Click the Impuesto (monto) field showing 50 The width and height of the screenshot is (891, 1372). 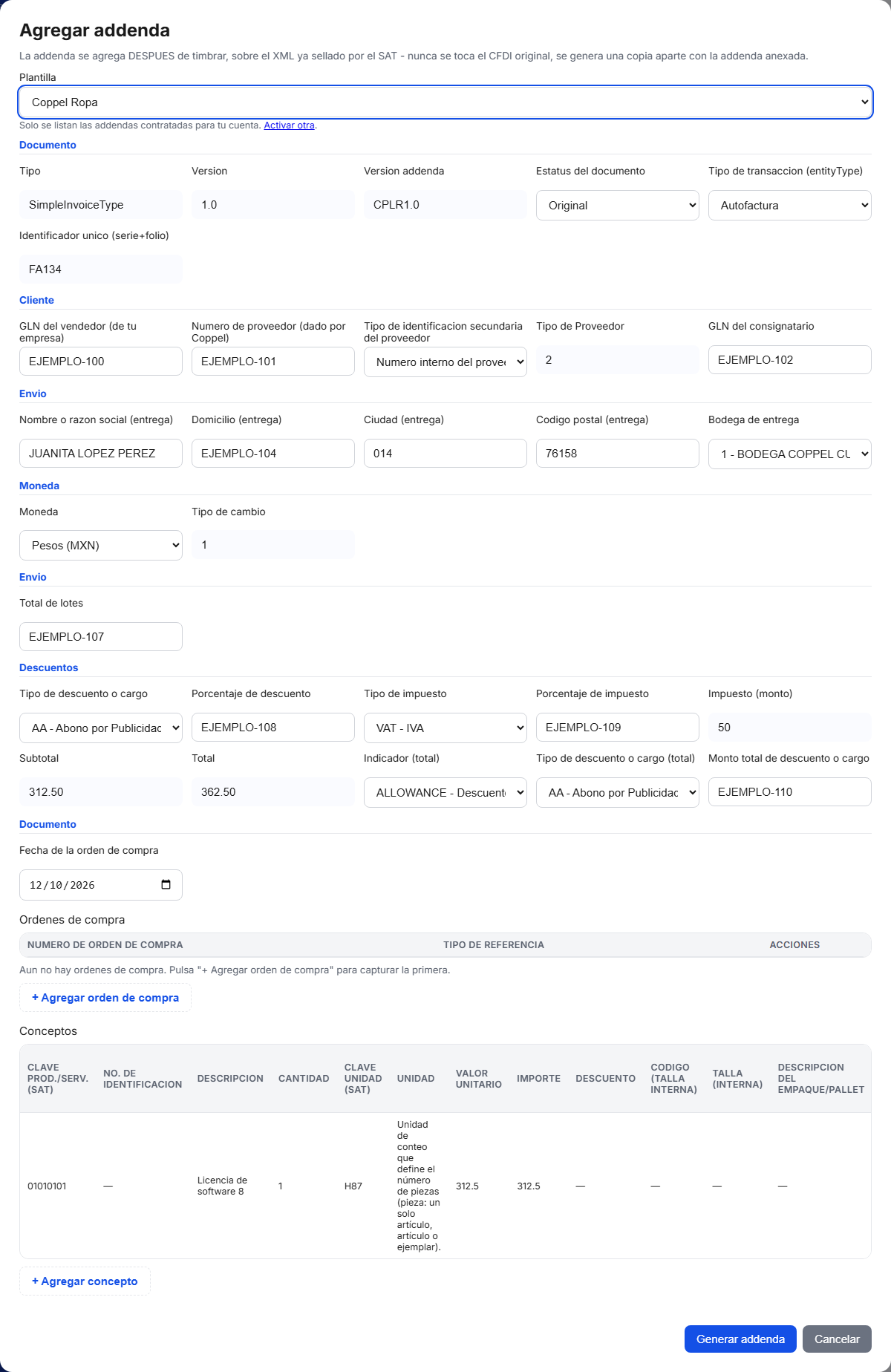(x=790, y=728)
